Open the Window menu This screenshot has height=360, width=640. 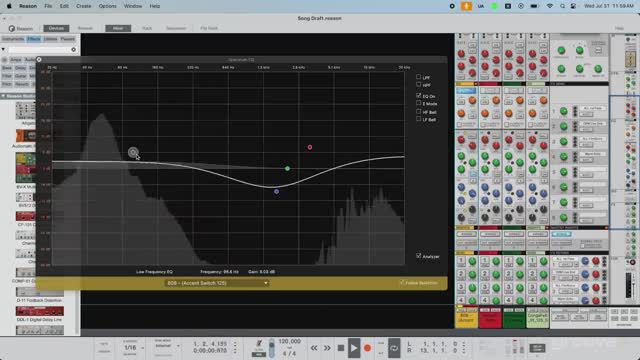click(x=133, y=6)
